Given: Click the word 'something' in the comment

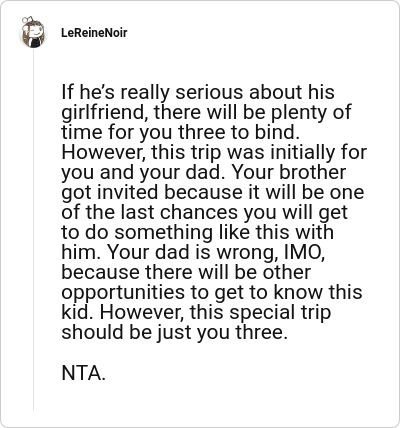Looking at the screenshot, I should pos(164,233).
